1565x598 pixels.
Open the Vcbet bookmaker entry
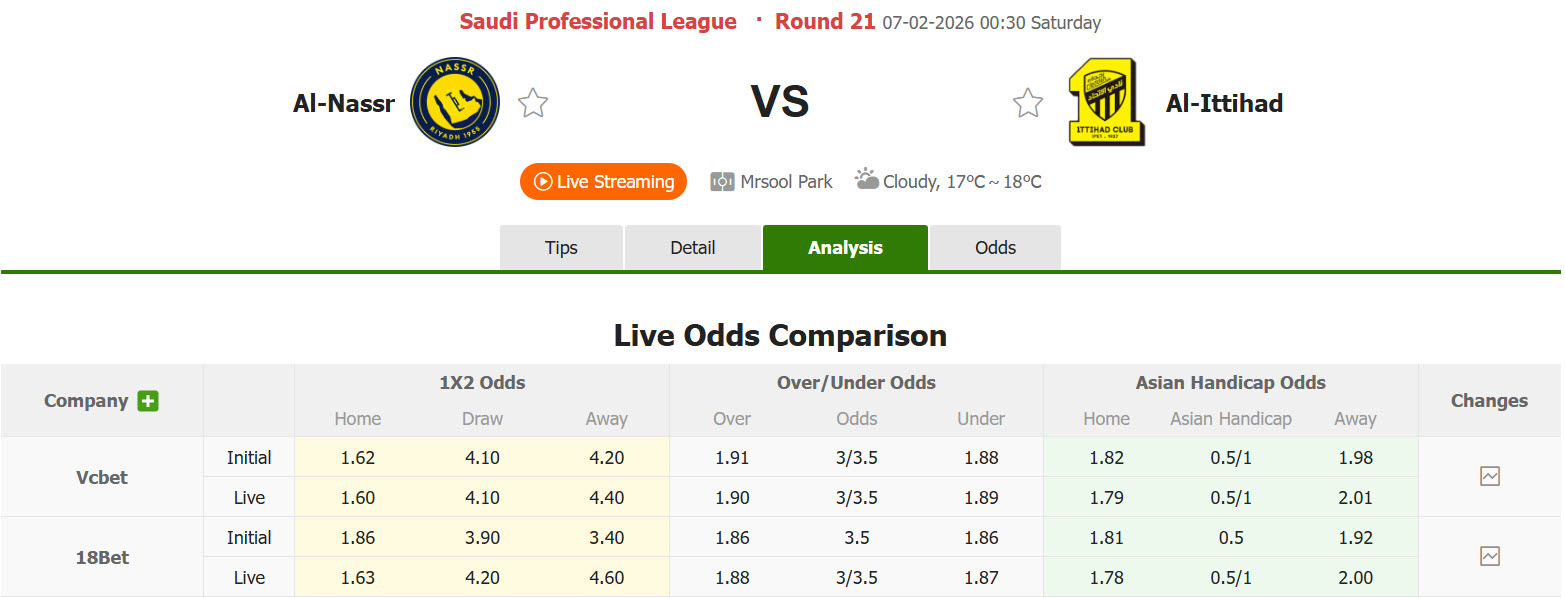click(x=101, y=477)
